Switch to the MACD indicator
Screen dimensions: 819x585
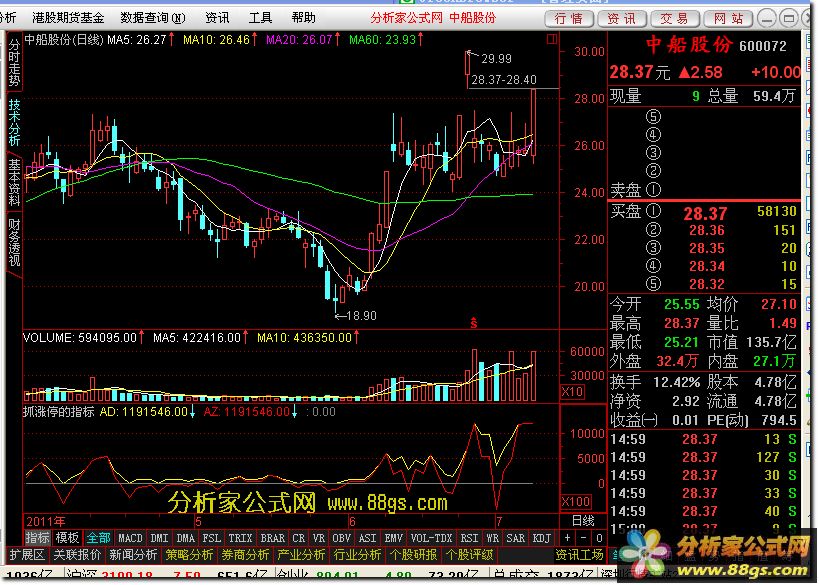pos(130,537)
